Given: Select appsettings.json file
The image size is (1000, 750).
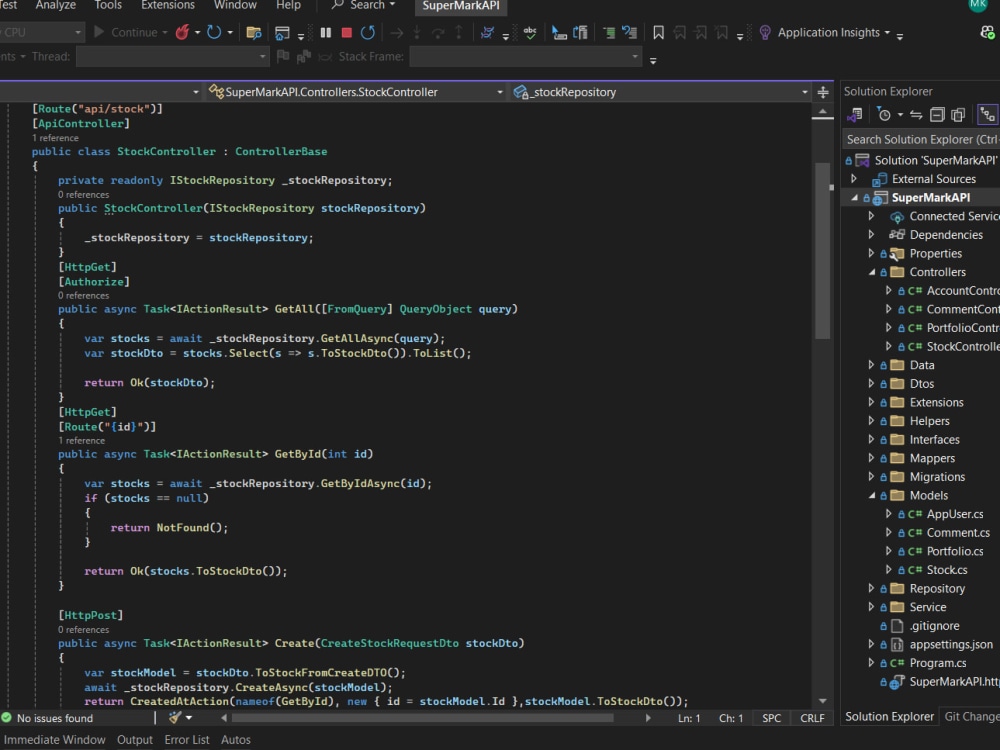Looking at the screenshot, I should point(951,645).
